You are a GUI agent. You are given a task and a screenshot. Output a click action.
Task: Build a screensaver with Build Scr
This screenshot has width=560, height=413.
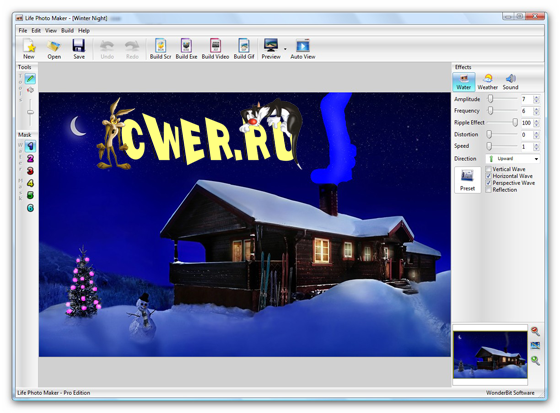tap(160, 49)
